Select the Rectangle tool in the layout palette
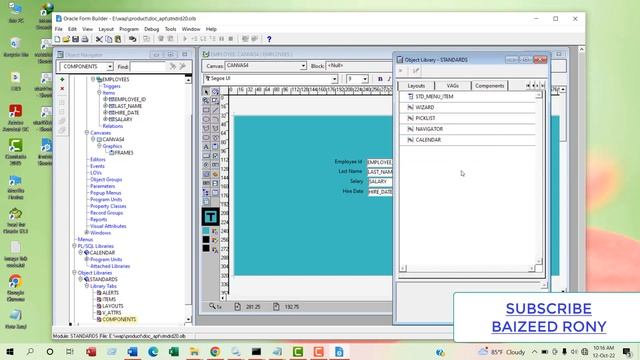 click(206, 110)
